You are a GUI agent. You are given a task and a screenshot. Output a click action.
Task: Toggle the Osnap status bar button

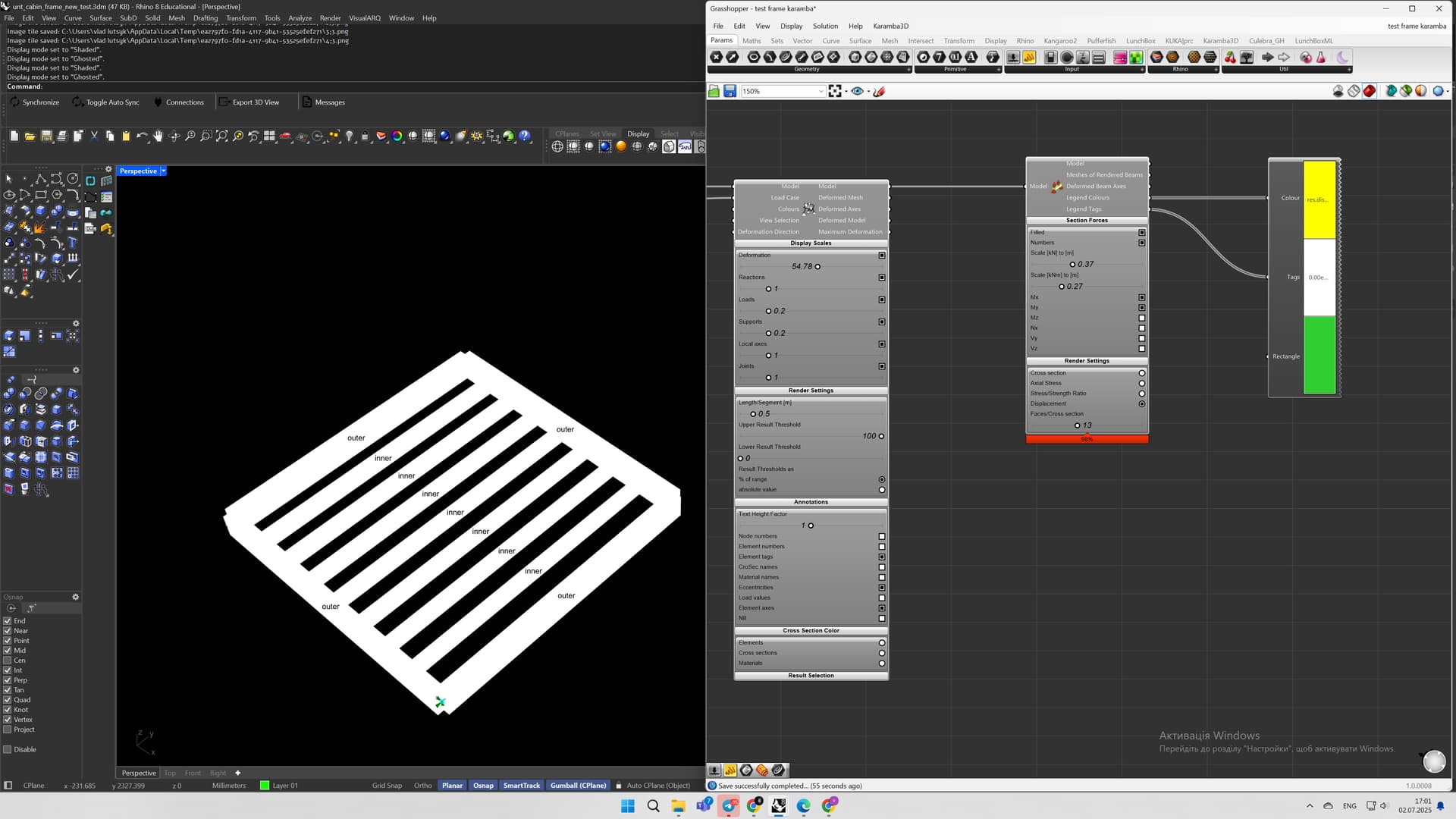(x=483, y=786)
